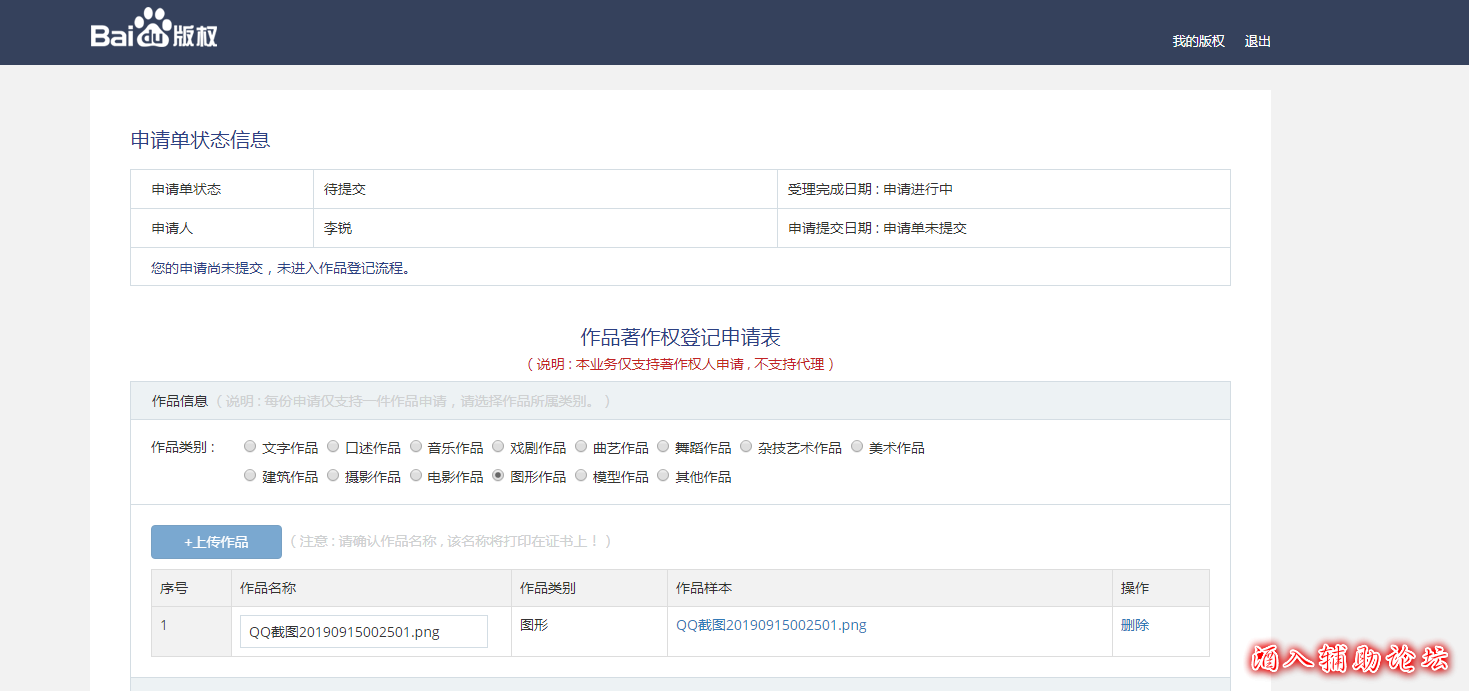The width and height of the screenshot is (1469, 691).
Task: Pick the 美术作品 category option
Action: [857, 447]
